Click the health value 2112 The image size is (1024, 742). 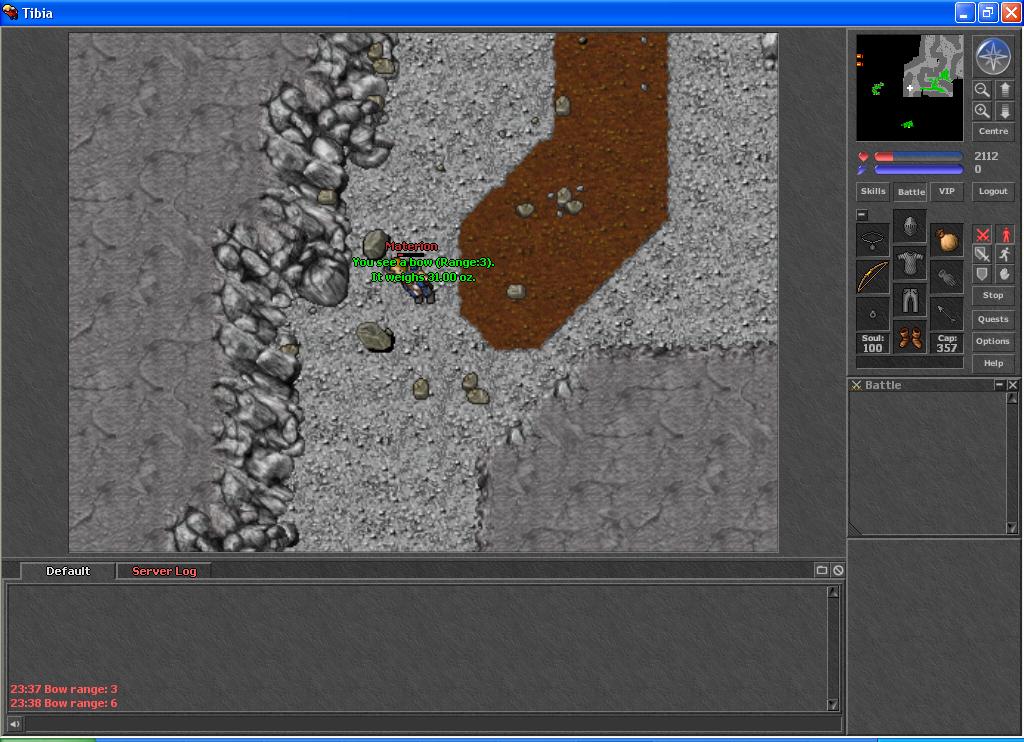pos(985,156)
